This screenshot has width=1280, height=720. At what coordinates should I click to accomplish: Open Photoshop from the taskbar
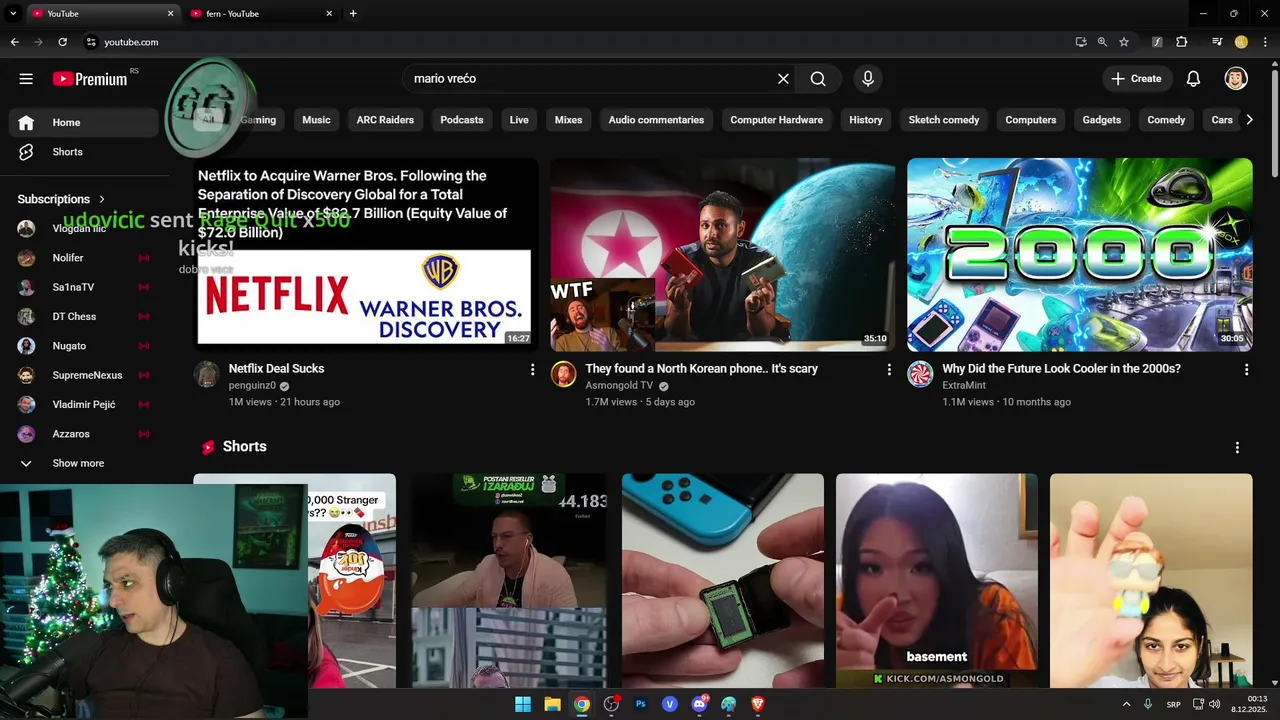point(641,704)
